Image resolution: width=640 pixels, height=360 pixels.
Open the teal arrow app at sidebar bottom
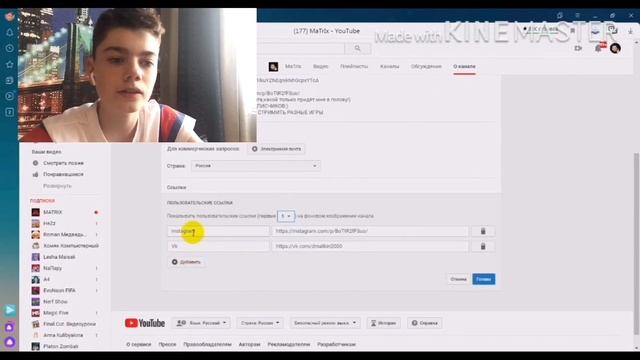10,310
